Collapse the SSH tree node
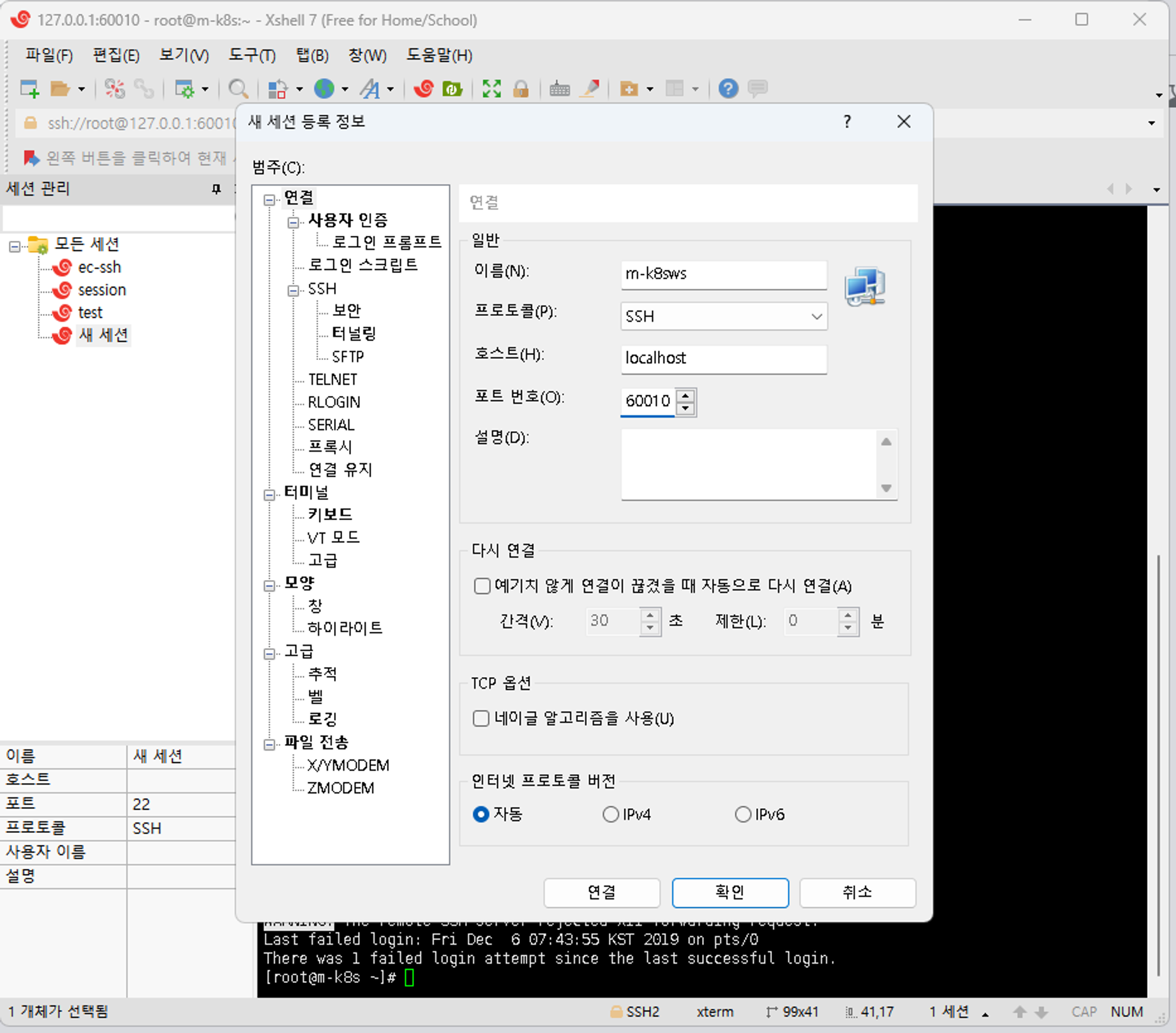 pos(293,290)
